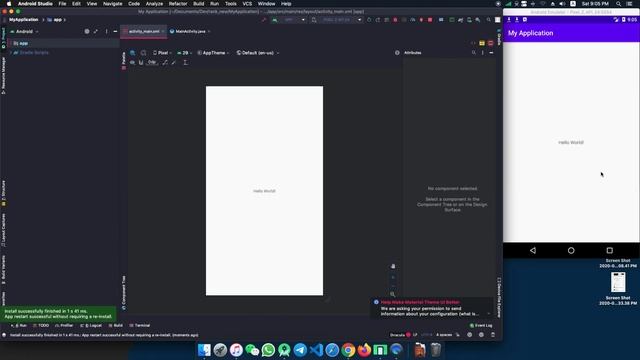Click the Make Project hammer icon
The height and width of the screenshot is (360, 640).
tap(264, 20)
